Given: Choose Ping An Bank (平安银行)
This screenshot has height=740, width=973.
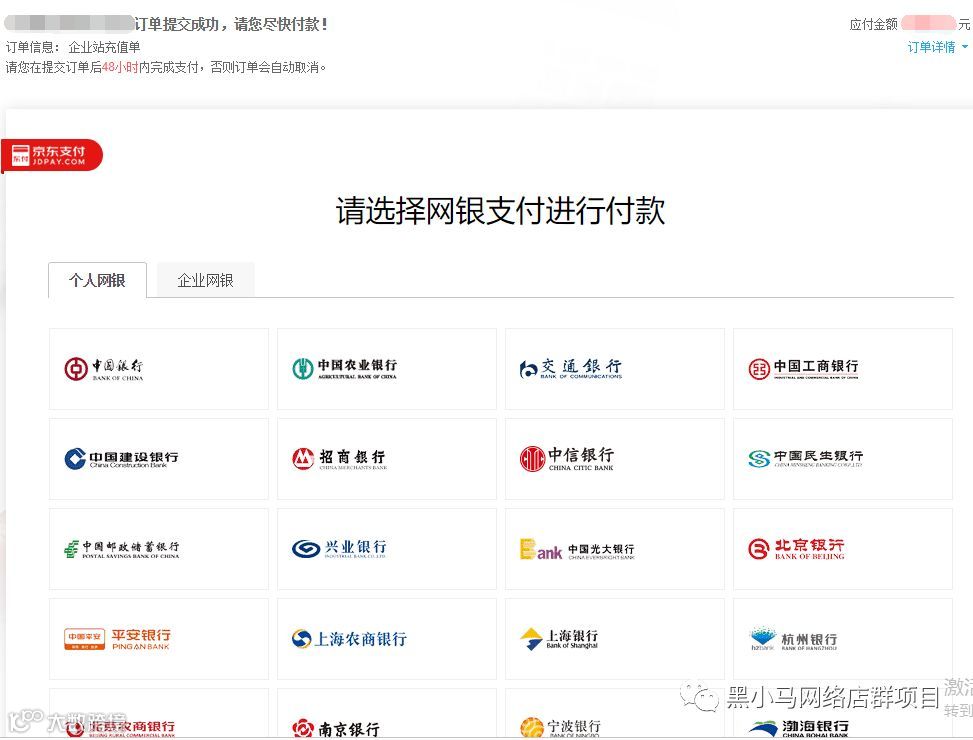Looking at the screenshot, I should 159,639.
